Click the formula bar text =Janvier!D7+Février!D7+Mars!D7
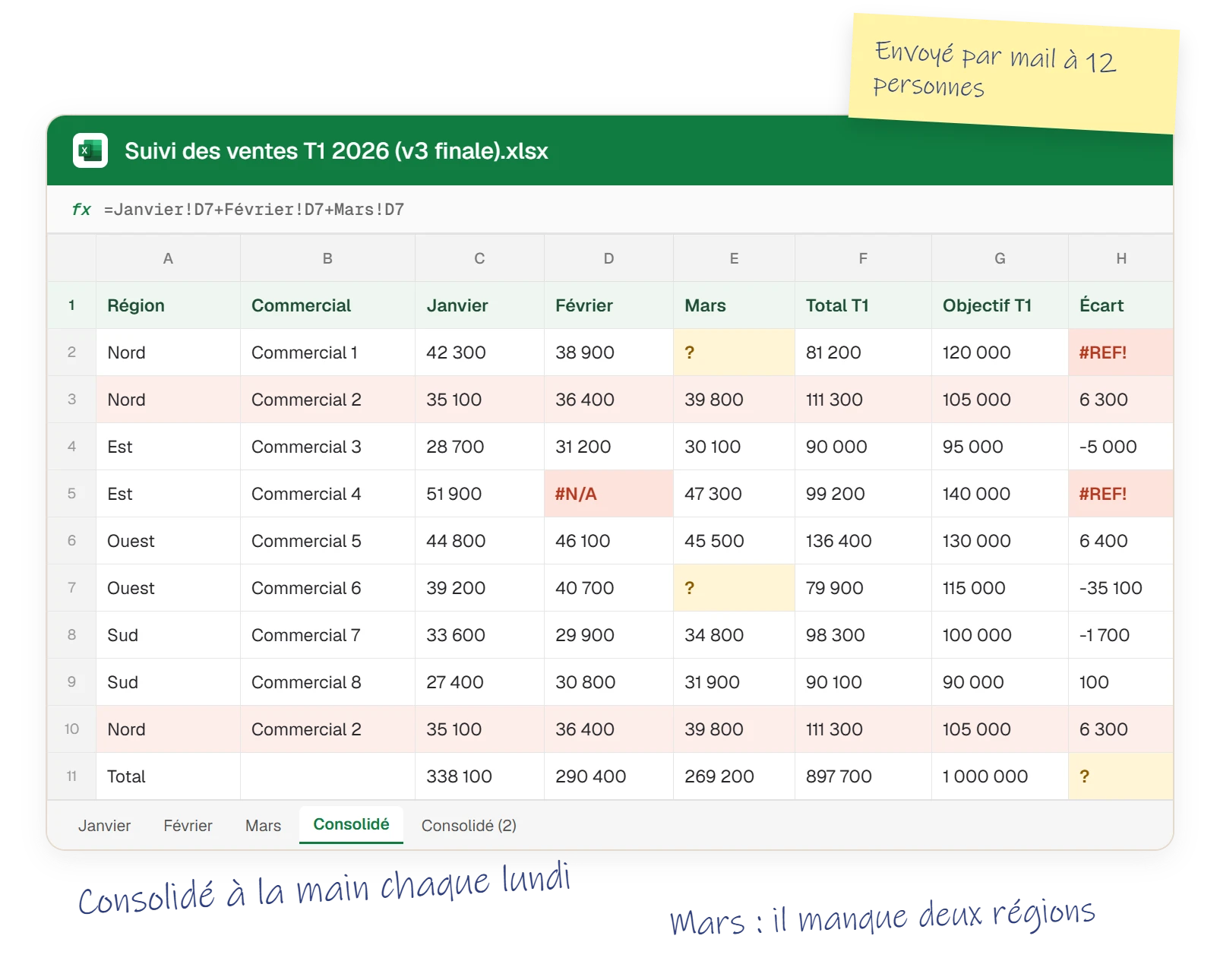 (x=254, y=210)
